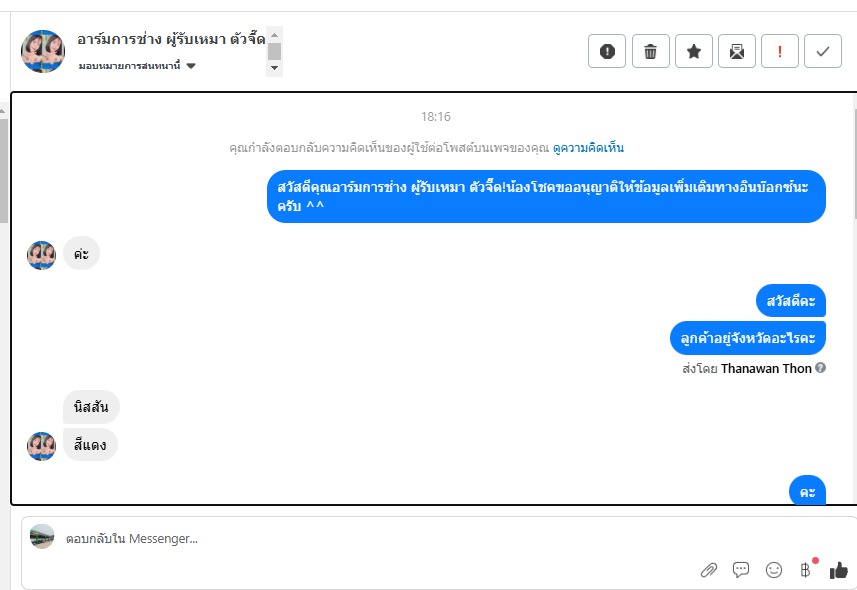The image size is (857, 590).
Task: Open the ดูความคิดเห็น link
Action: [x=588, y=148]
